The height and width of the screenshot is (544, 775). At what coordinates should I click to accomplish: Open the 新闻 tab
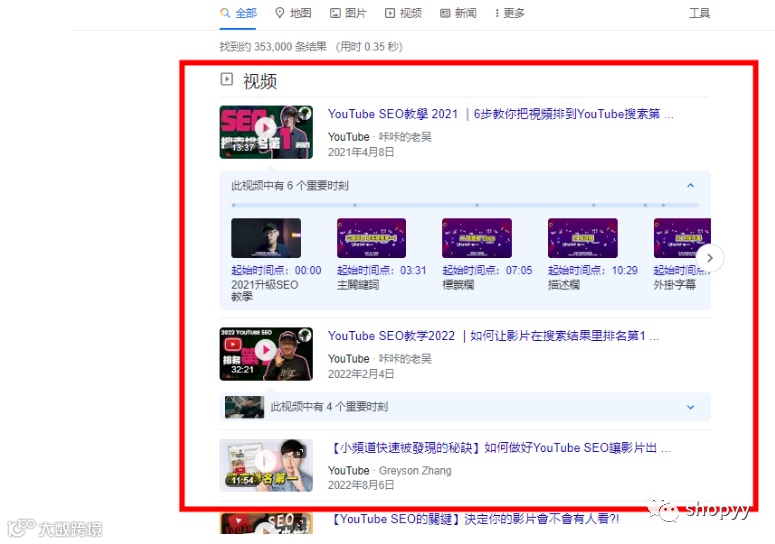pyautogui.click(x=458, y=13)
